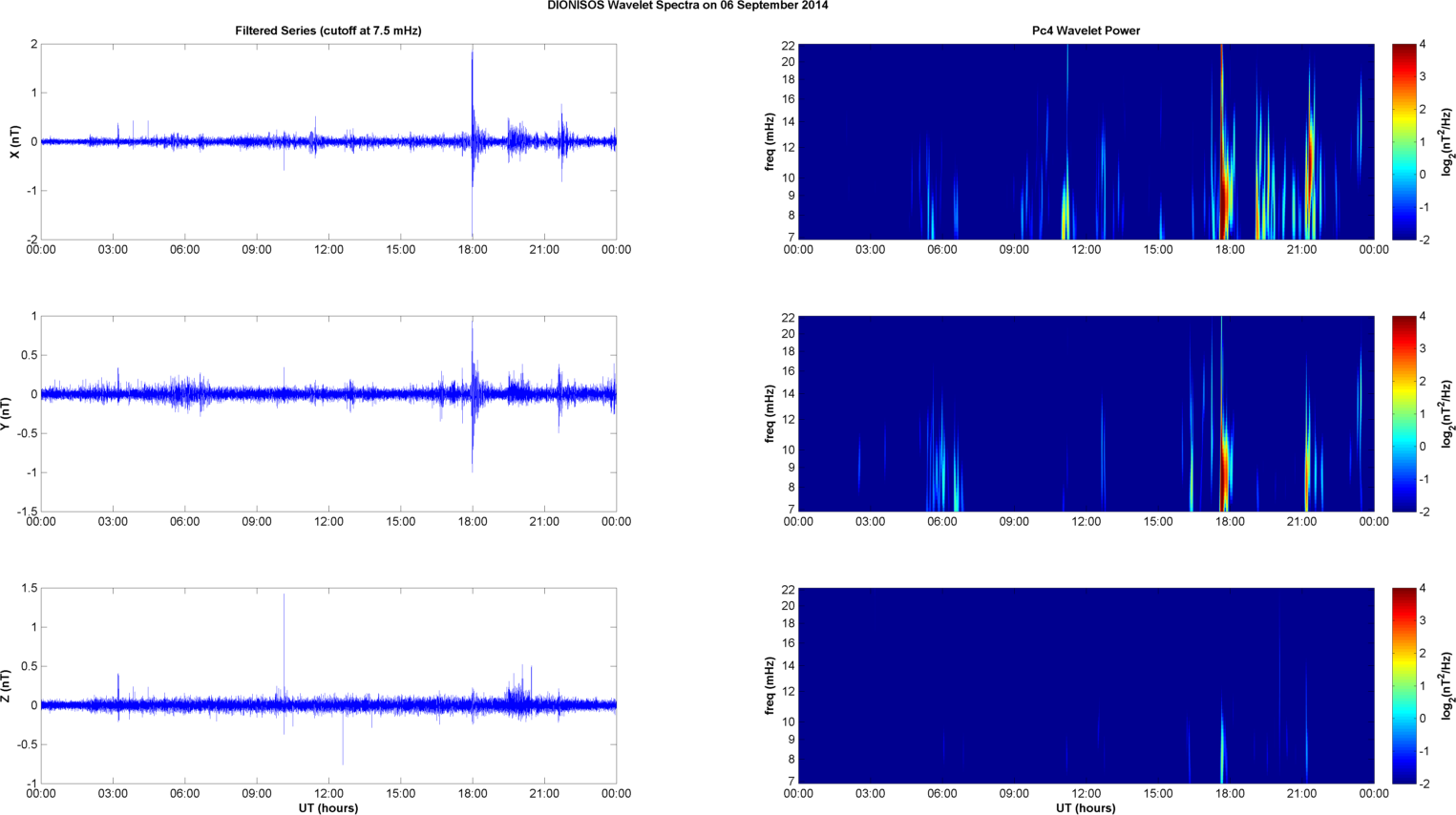Click 'UT (hours)' label under Z time series
This screenshot has height=815, width=1456.
328,807
